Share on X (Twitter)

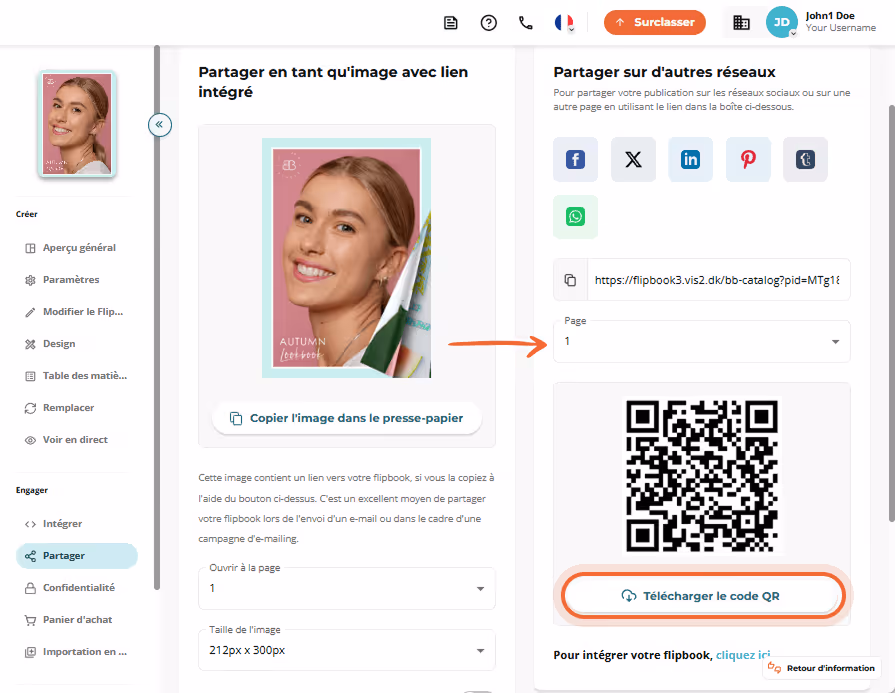633,159
